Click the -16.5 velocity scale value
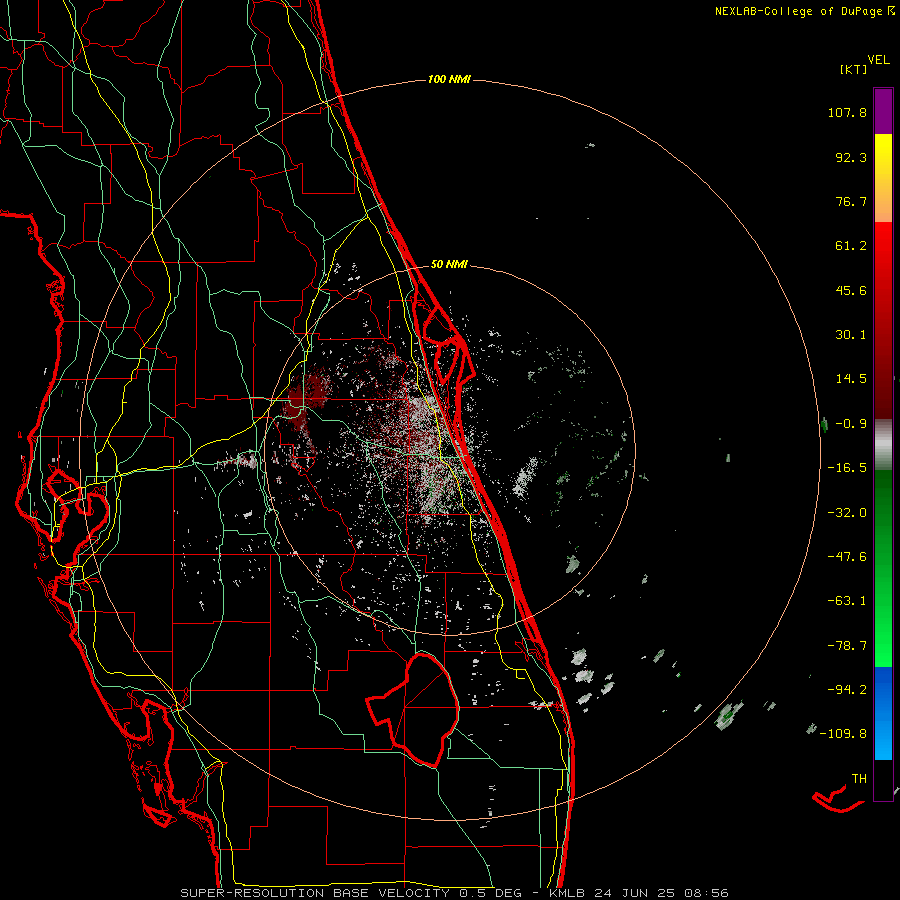 pos(847,468)
